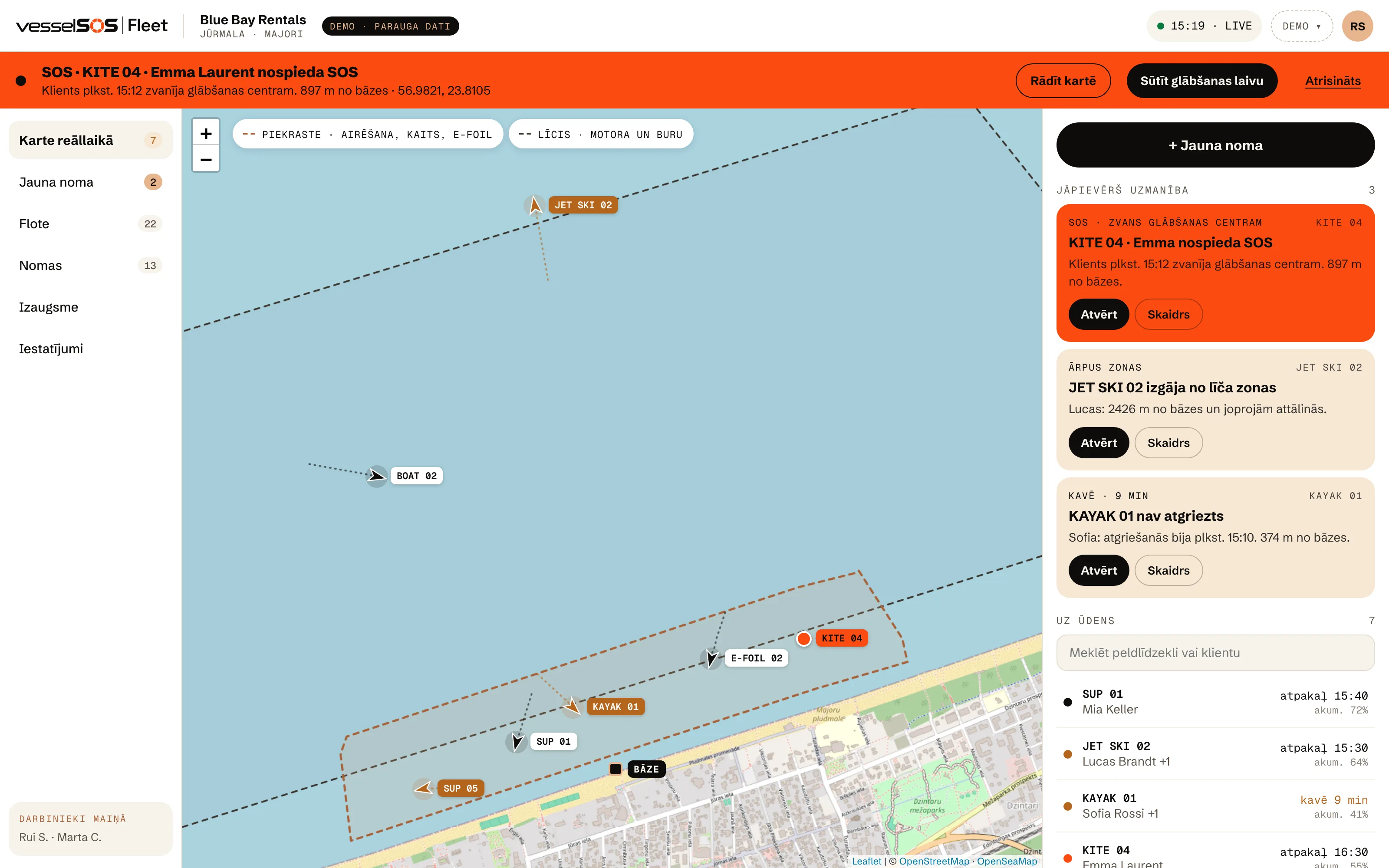
Task: Click Rādīt kartē in SOS banner
Action: coord(1063,81)
